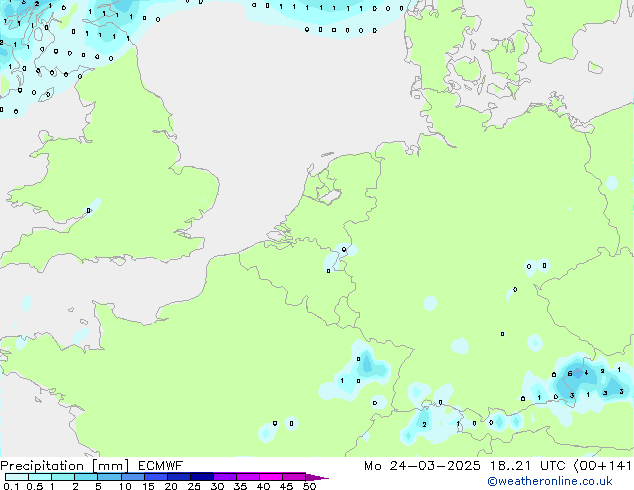
Task: Click the 1 mm legend color swatch
Action: 63,477
